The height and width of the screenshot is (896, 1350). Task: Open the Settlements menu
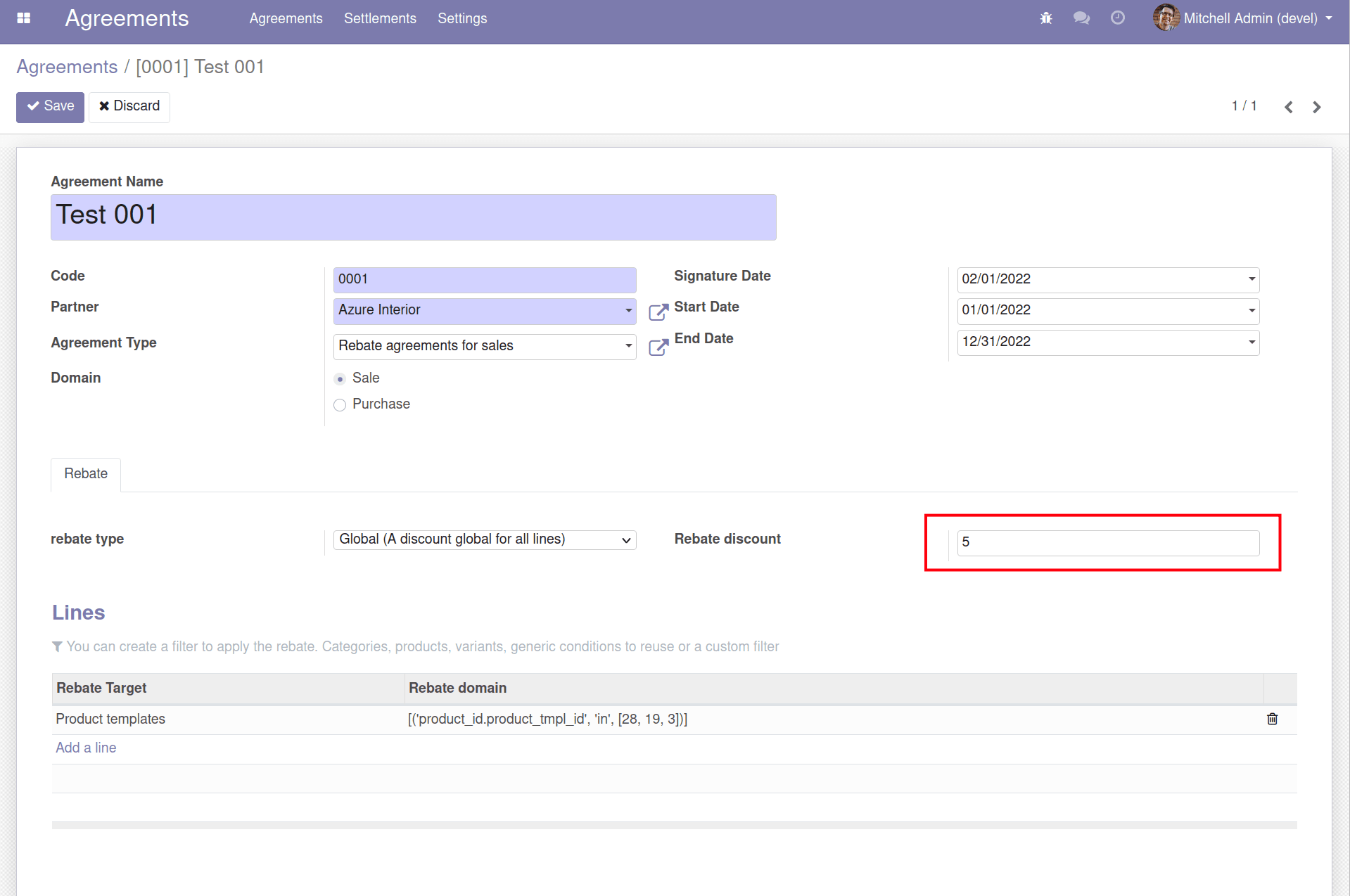(380, 18)
